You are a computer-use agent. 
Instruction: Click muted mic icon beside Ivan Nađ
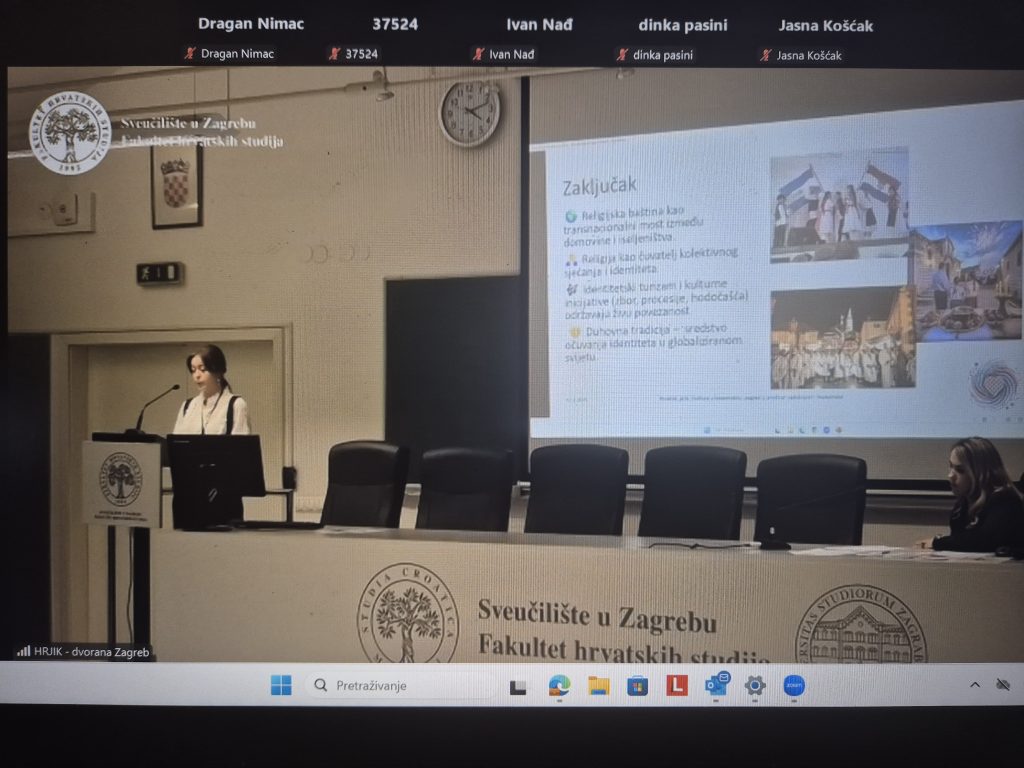pyautogui.click(x=478, y=54)
